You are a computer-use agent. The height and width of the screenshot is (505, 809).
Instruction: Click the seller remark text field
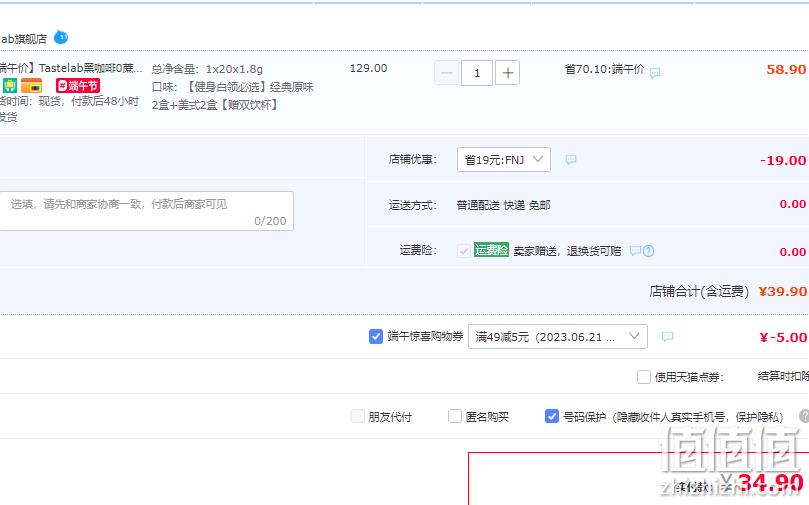pyautogui.click(x=147, y=211)
